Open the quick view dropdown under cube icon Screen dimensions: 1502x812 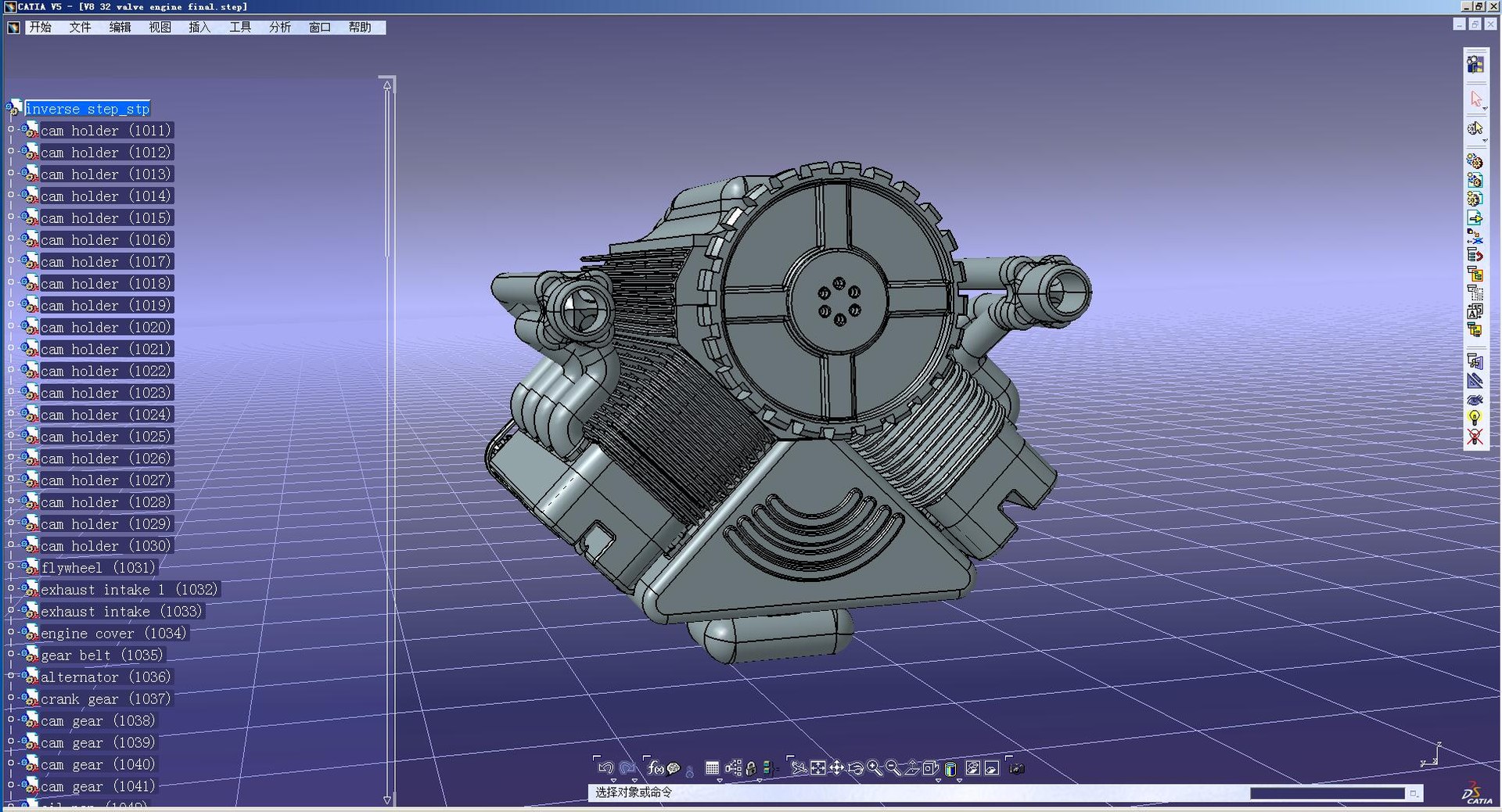[x=938, y=781]
